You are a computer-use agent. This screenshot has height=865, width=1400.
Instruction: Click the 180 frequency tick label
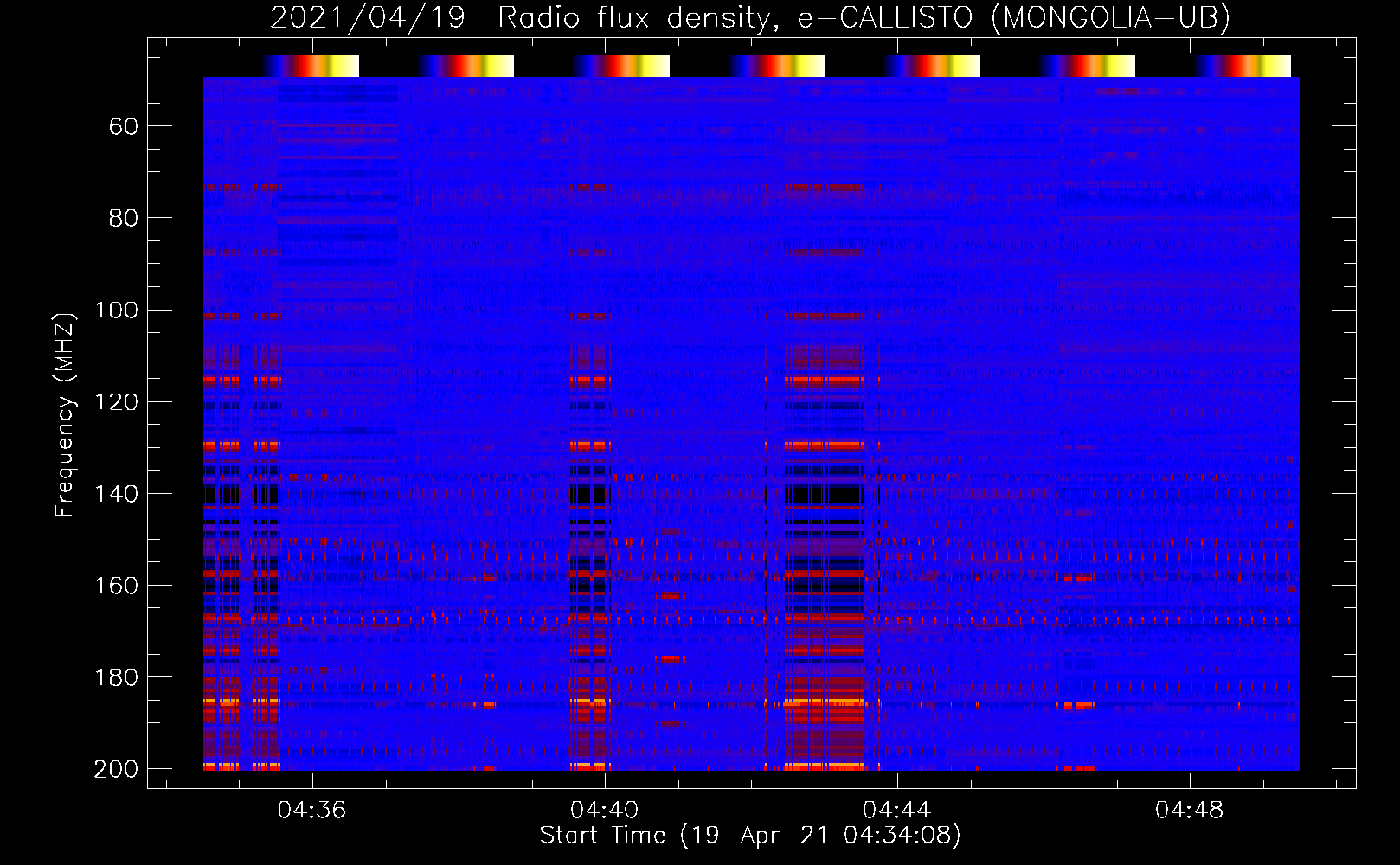click(116, 677)
